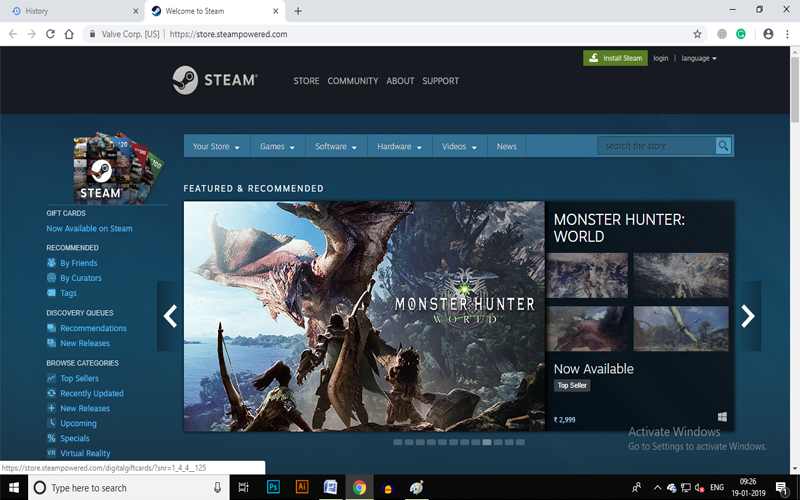Click the login link

click(661, 58)
